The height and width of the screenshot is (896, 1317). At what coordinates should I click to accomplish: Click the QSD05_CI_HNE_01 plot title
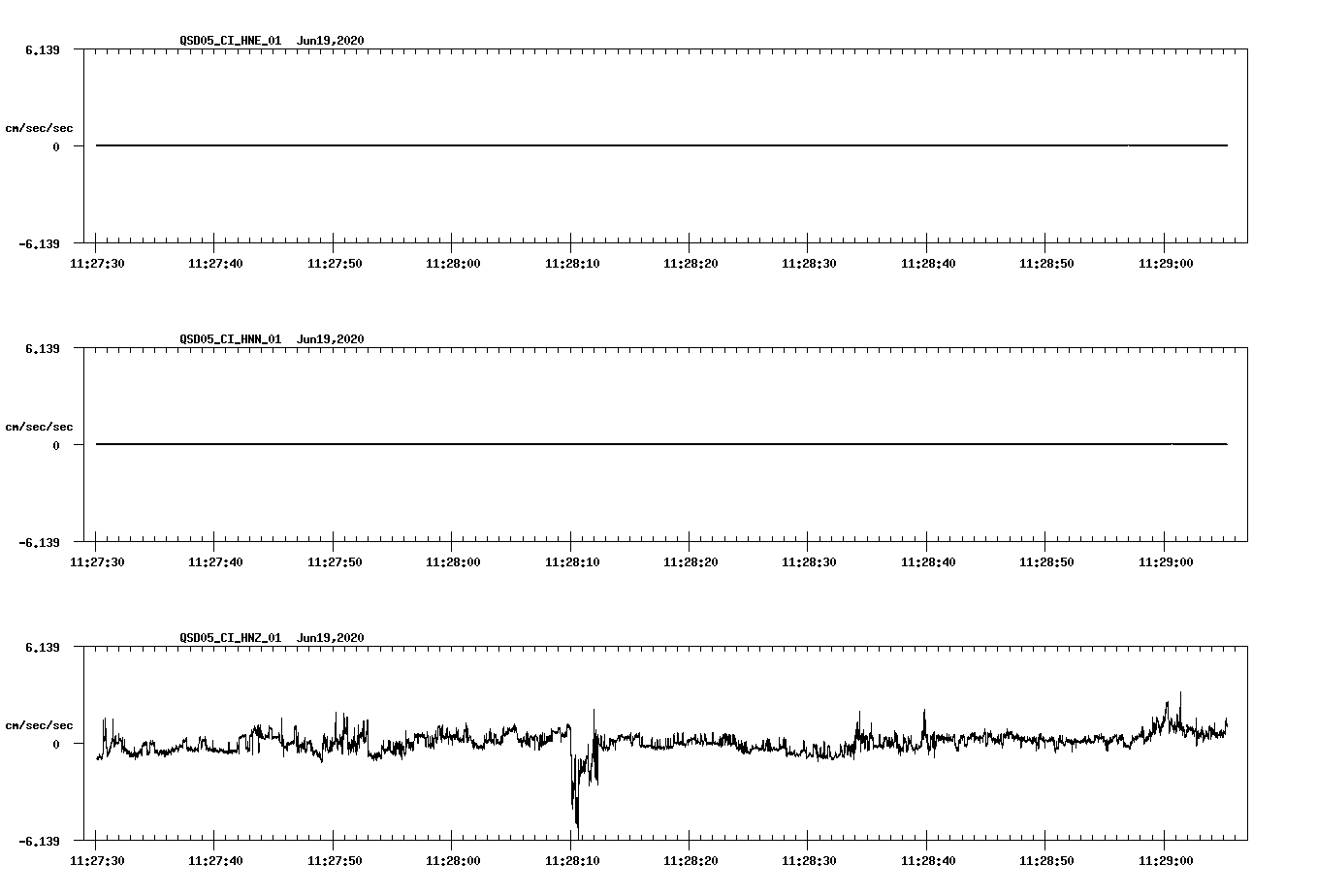[x=231, y=41]
